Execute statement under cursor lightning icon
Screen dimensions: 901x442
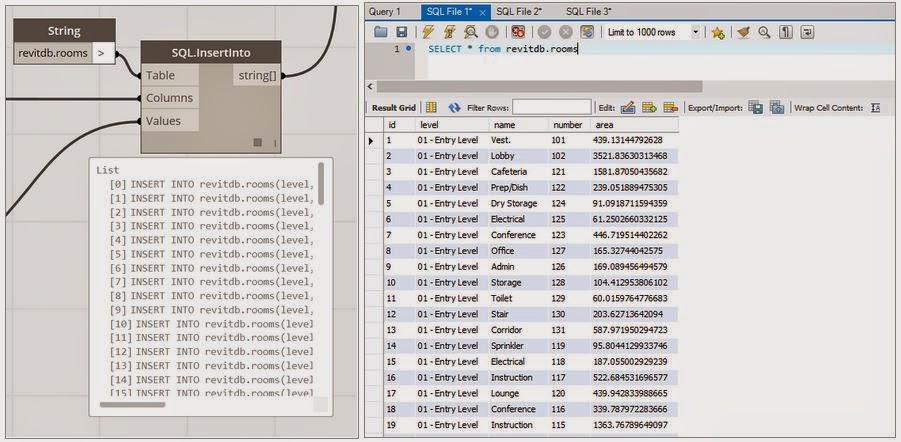[449, 32]
